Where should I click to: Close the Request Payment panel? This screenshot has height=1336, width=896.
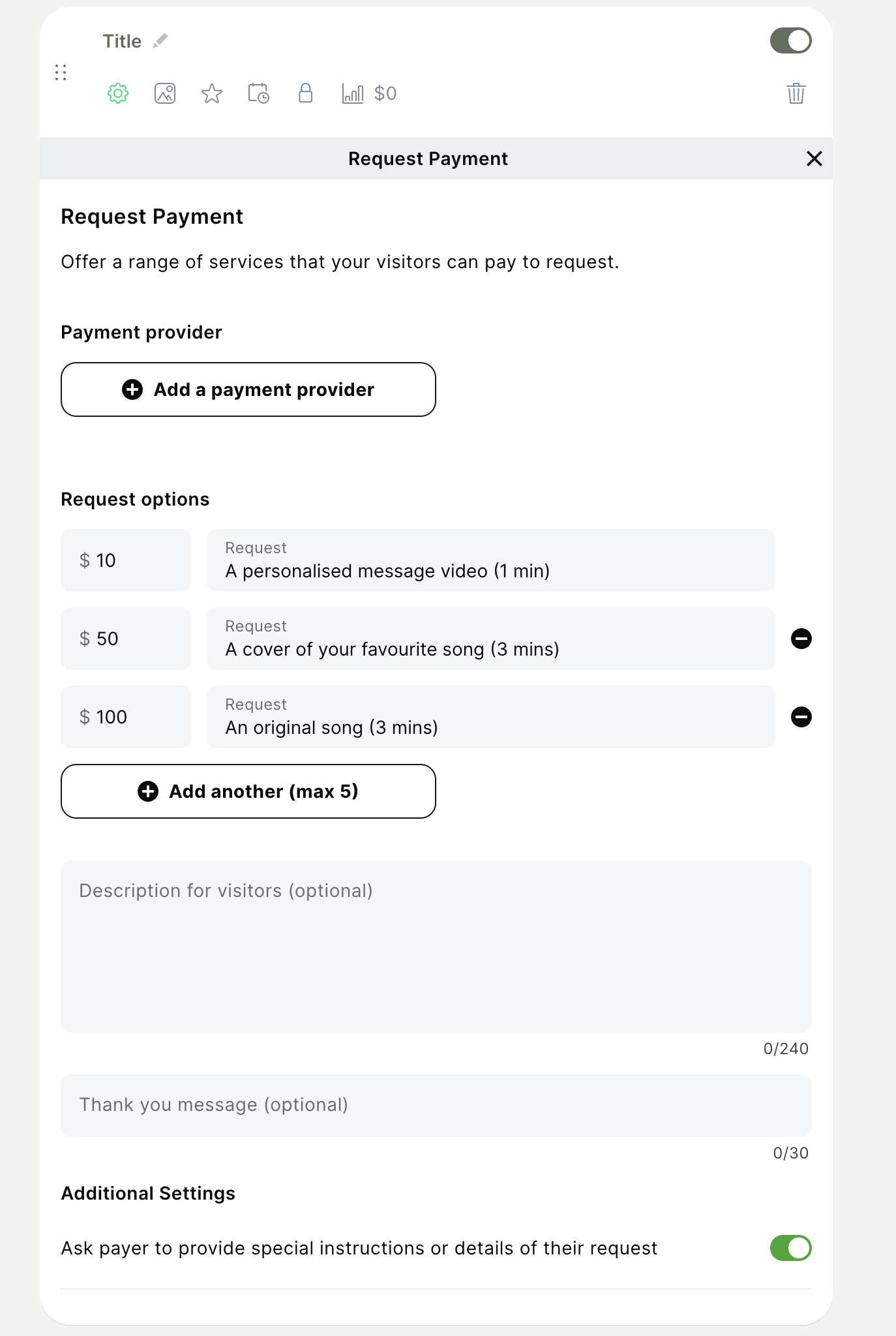[814, 159]
